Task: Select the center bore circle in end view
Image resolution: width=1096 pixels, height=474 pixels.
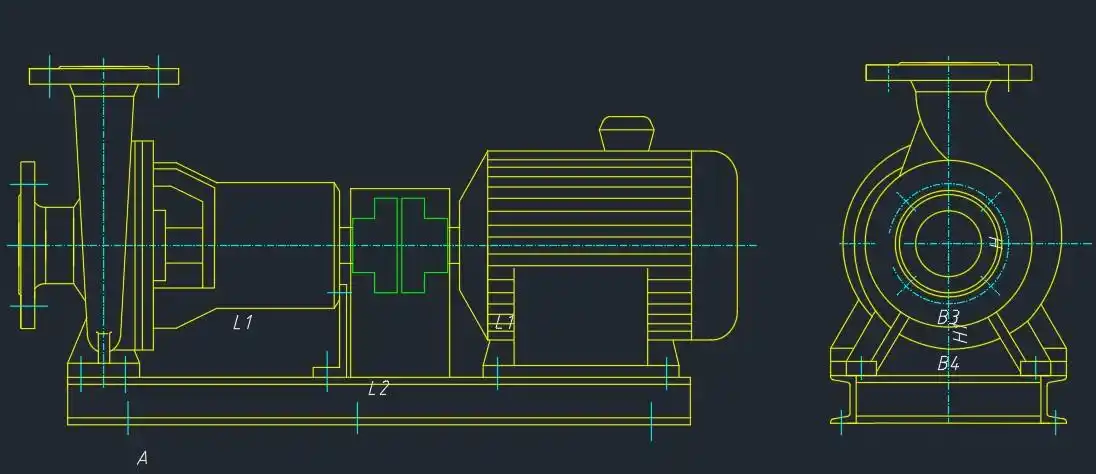Action: pos(946,244)
